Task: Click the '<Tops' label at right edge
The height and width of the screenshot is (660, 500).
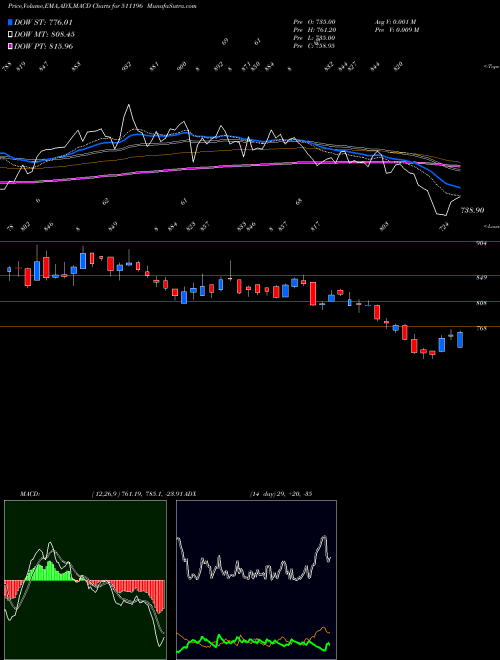Action: pyautogui.click(x=492, y=66)
